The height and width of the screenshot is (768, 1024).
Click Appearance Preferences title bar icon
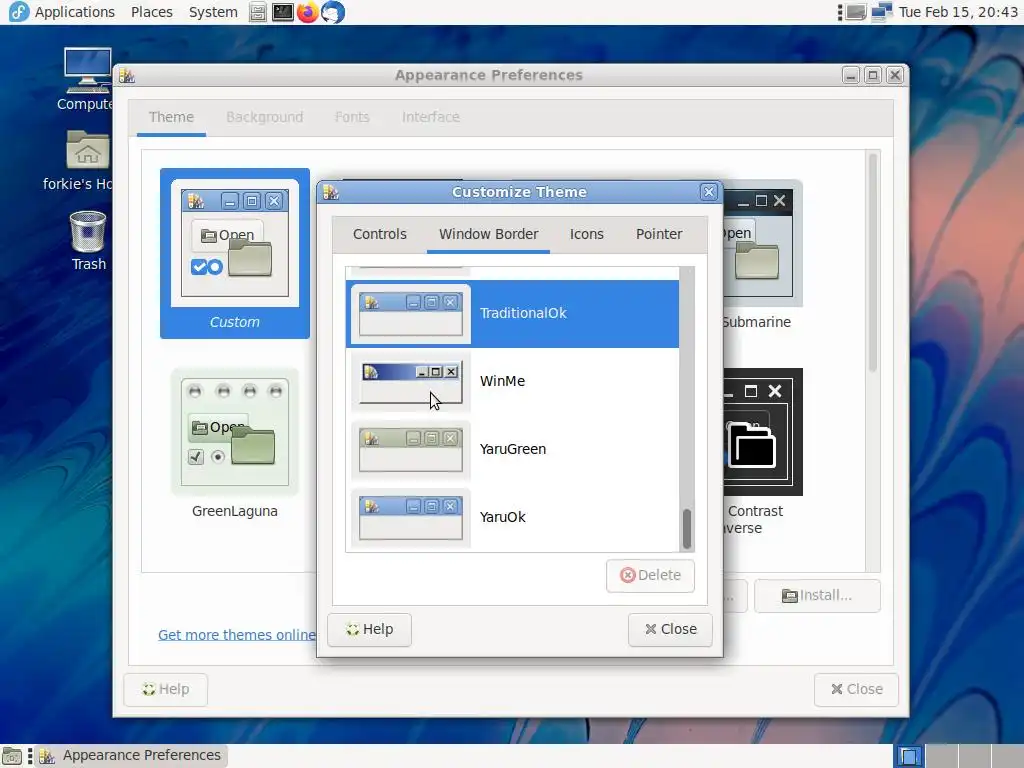[127, 76]
